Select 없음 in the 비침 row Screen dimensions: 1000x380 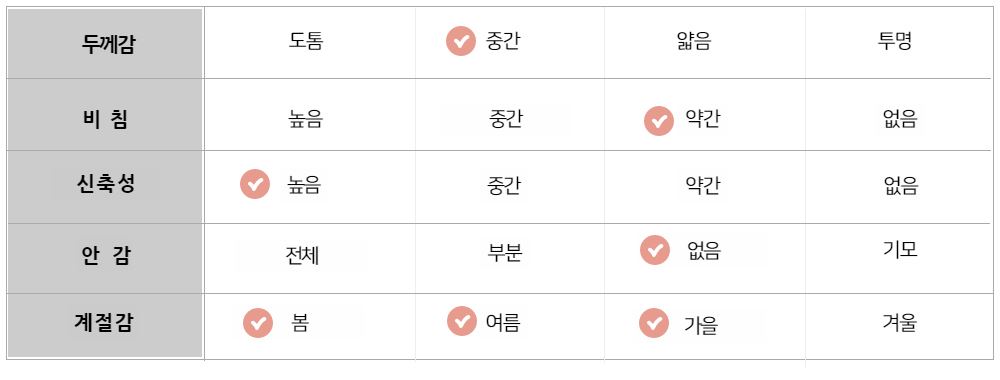click(x=900, y=119)
